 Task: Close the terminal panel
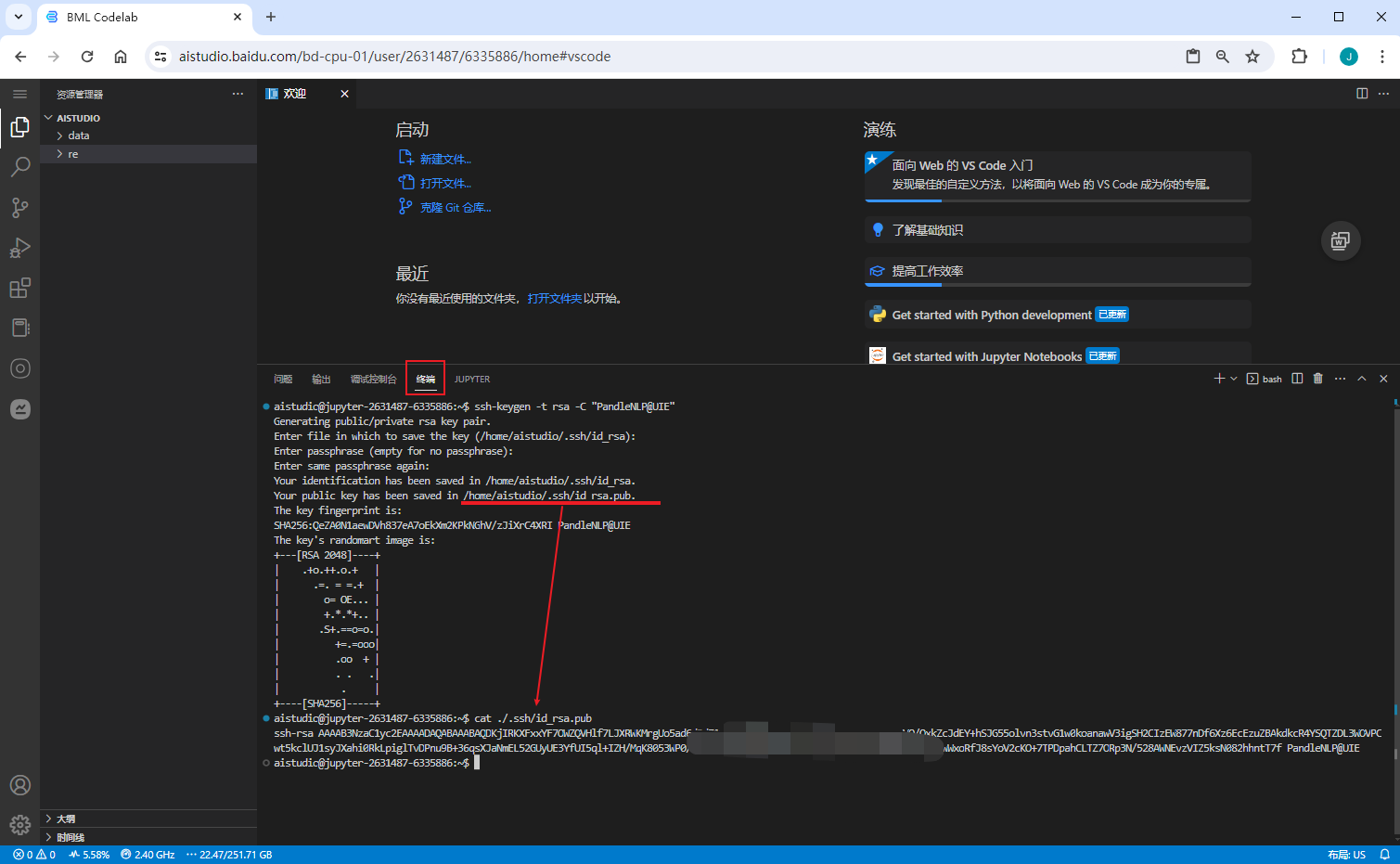point(1383,379)
